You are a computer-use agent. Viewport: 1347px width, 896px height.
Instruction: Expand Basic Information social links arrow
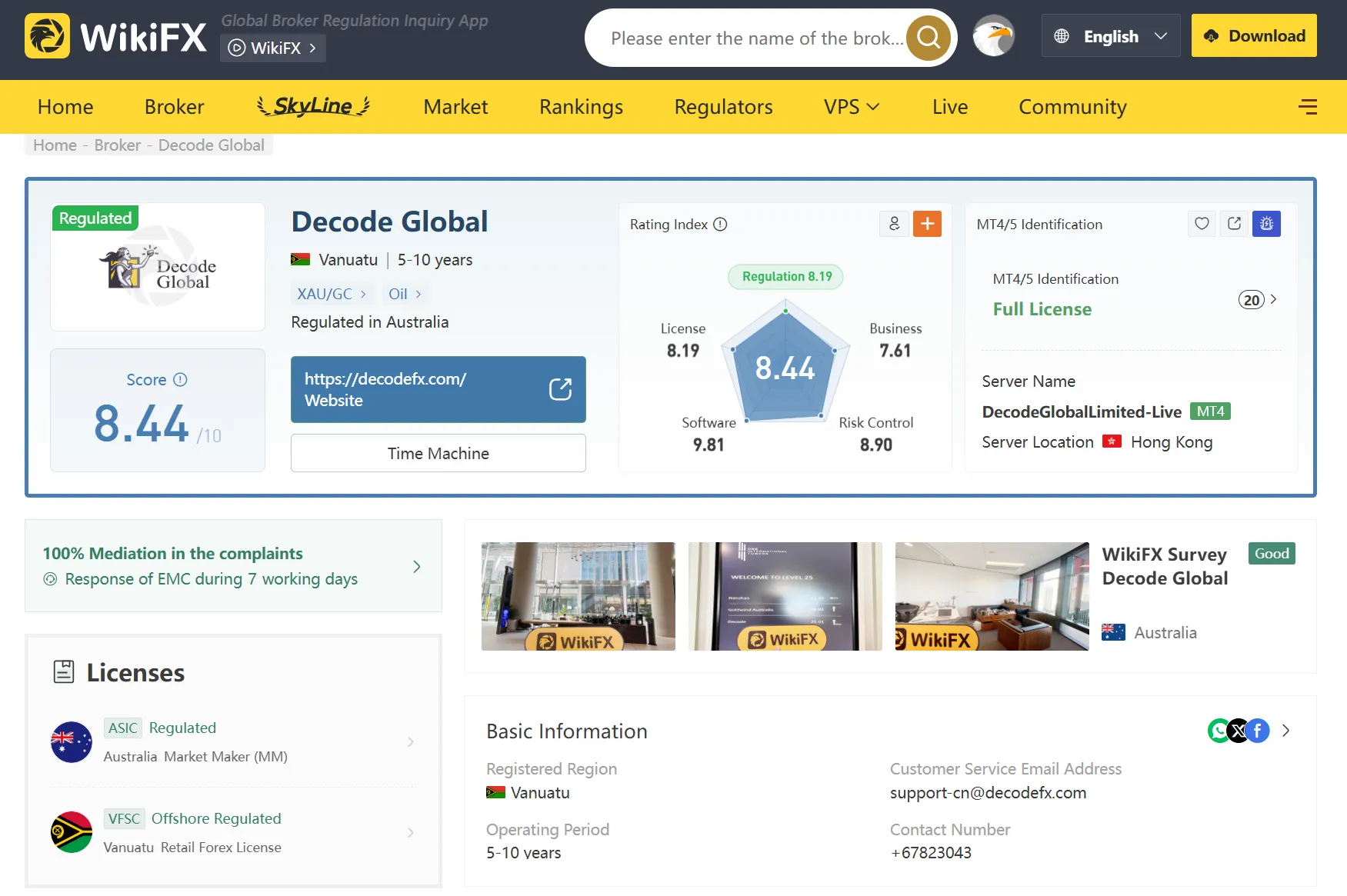[x=1285, y=731]
